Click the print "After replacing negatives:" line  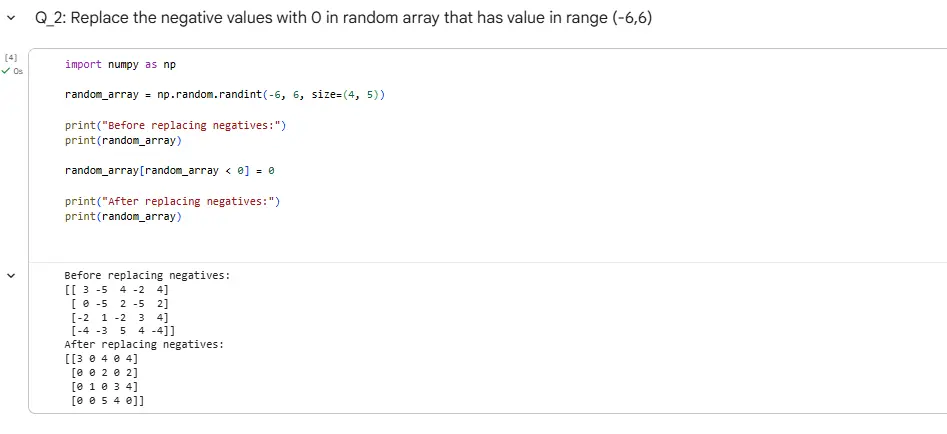pos(173,201)
